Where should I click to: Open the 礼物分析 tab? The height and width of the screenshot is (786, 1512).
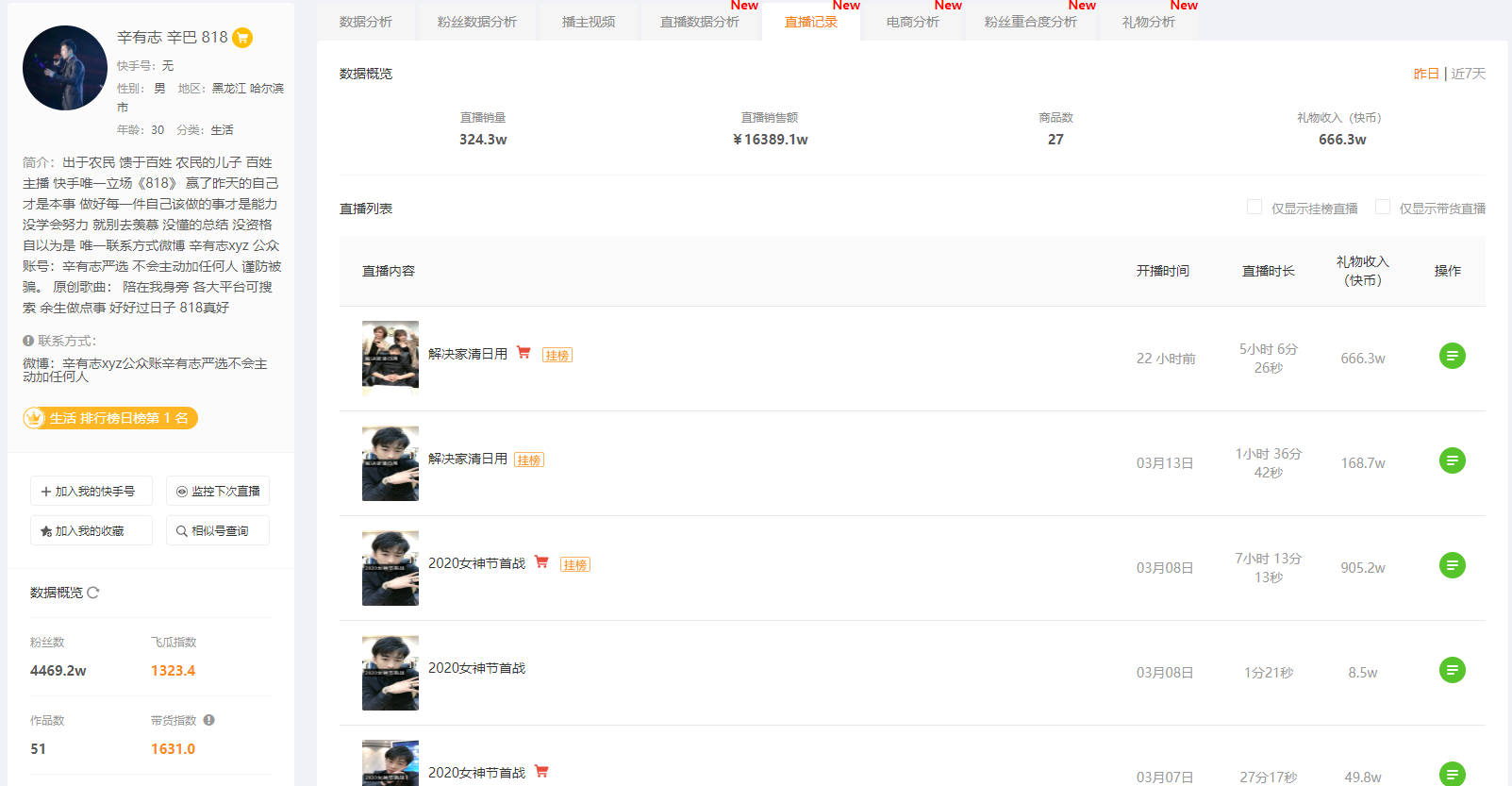click(1148, 22)
